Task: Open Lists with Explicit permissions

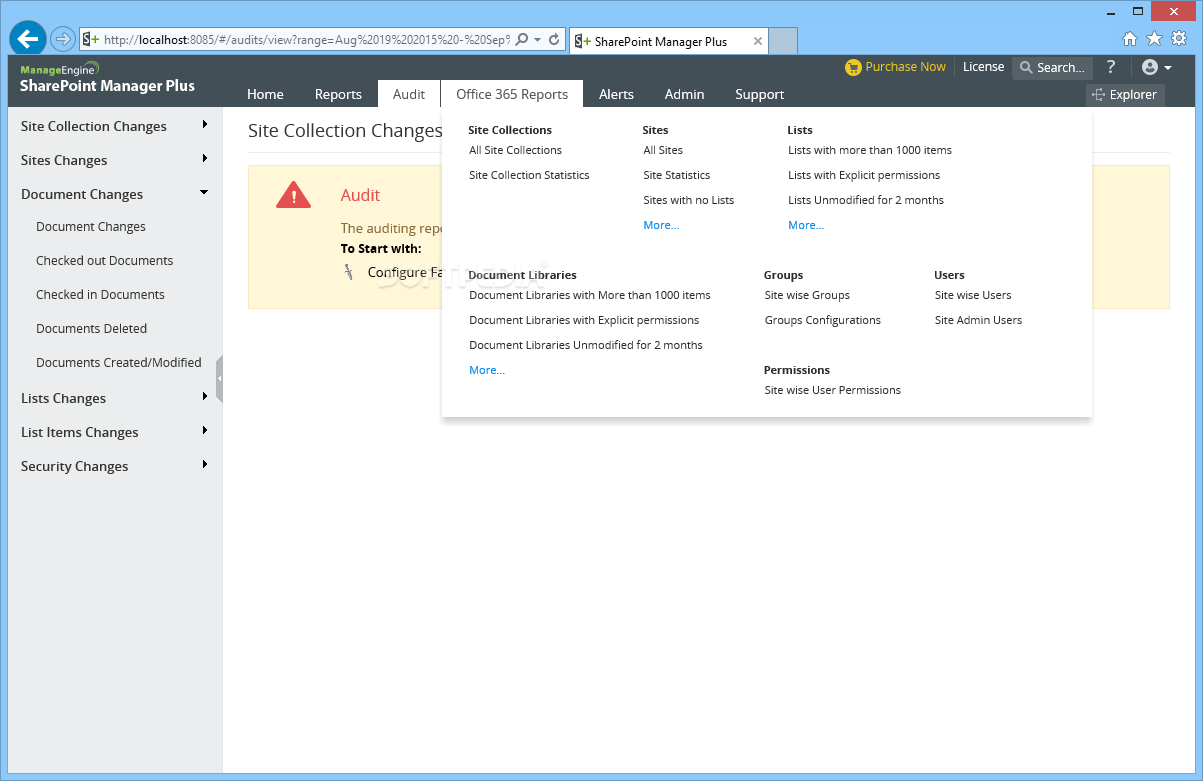Action: pos(864,175)
